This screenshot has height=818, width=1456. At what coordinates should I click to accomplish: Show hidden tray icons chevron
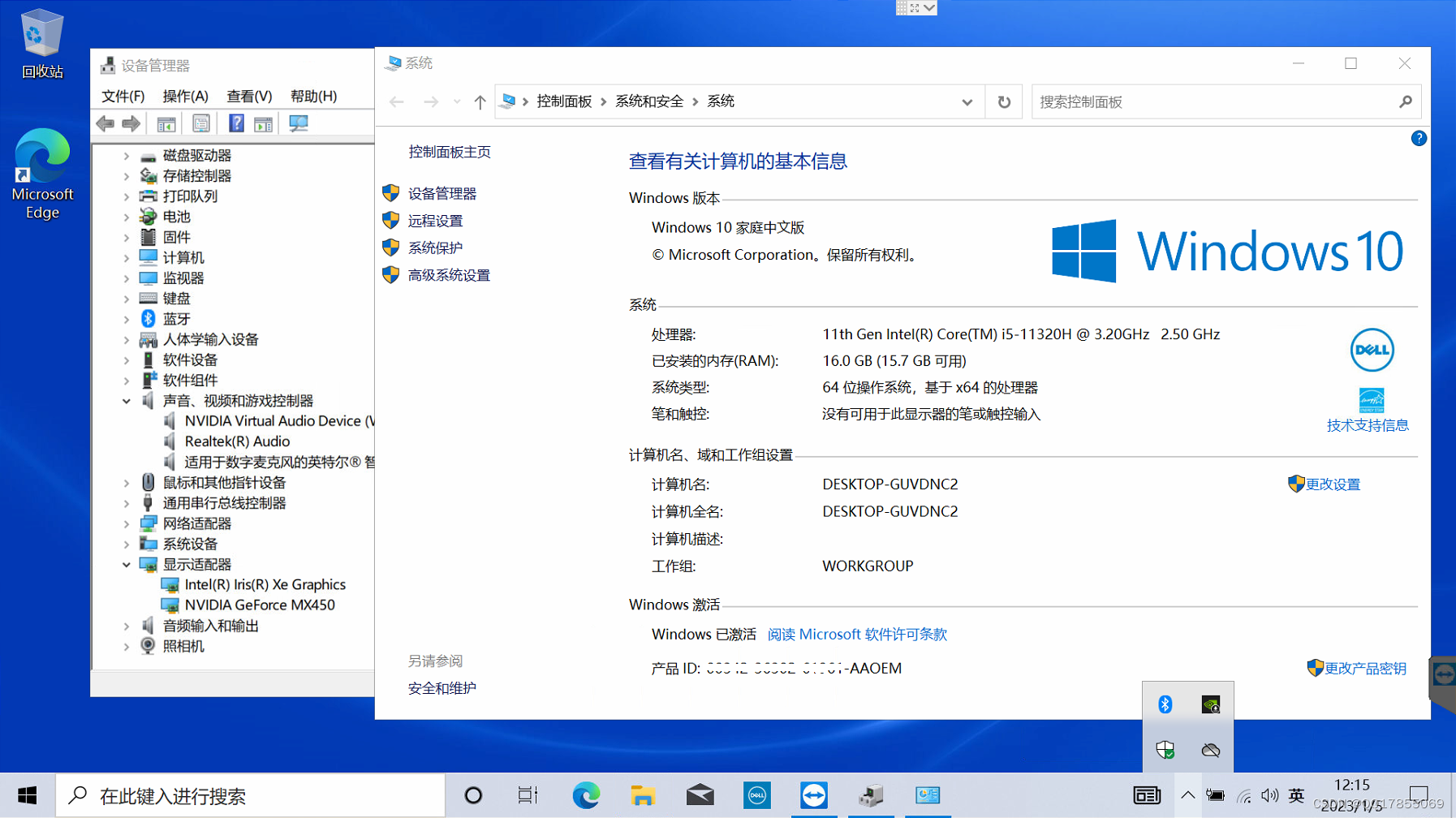click(x=1187, y=795)
